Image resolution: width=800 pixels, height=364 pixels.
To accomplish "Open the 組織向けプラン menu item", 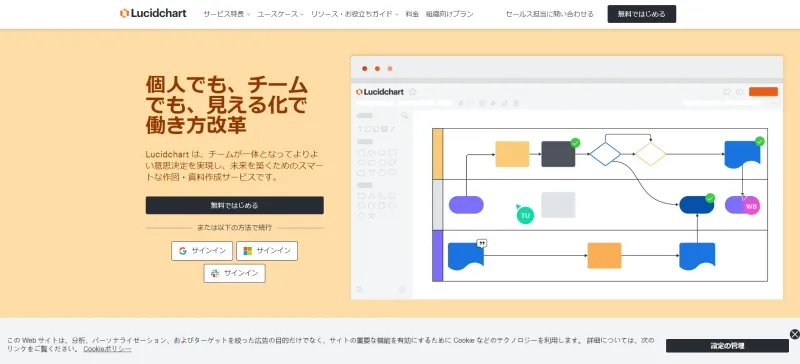I will pos(449,14).
